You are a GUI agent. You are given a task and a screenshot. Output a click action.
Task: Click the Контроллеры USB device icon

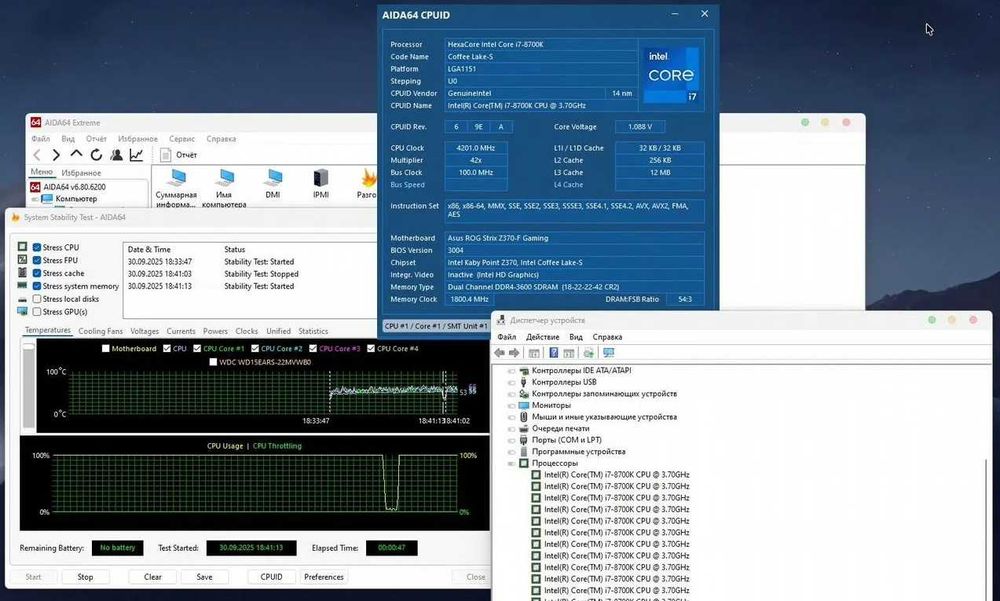tap(524, 382)
